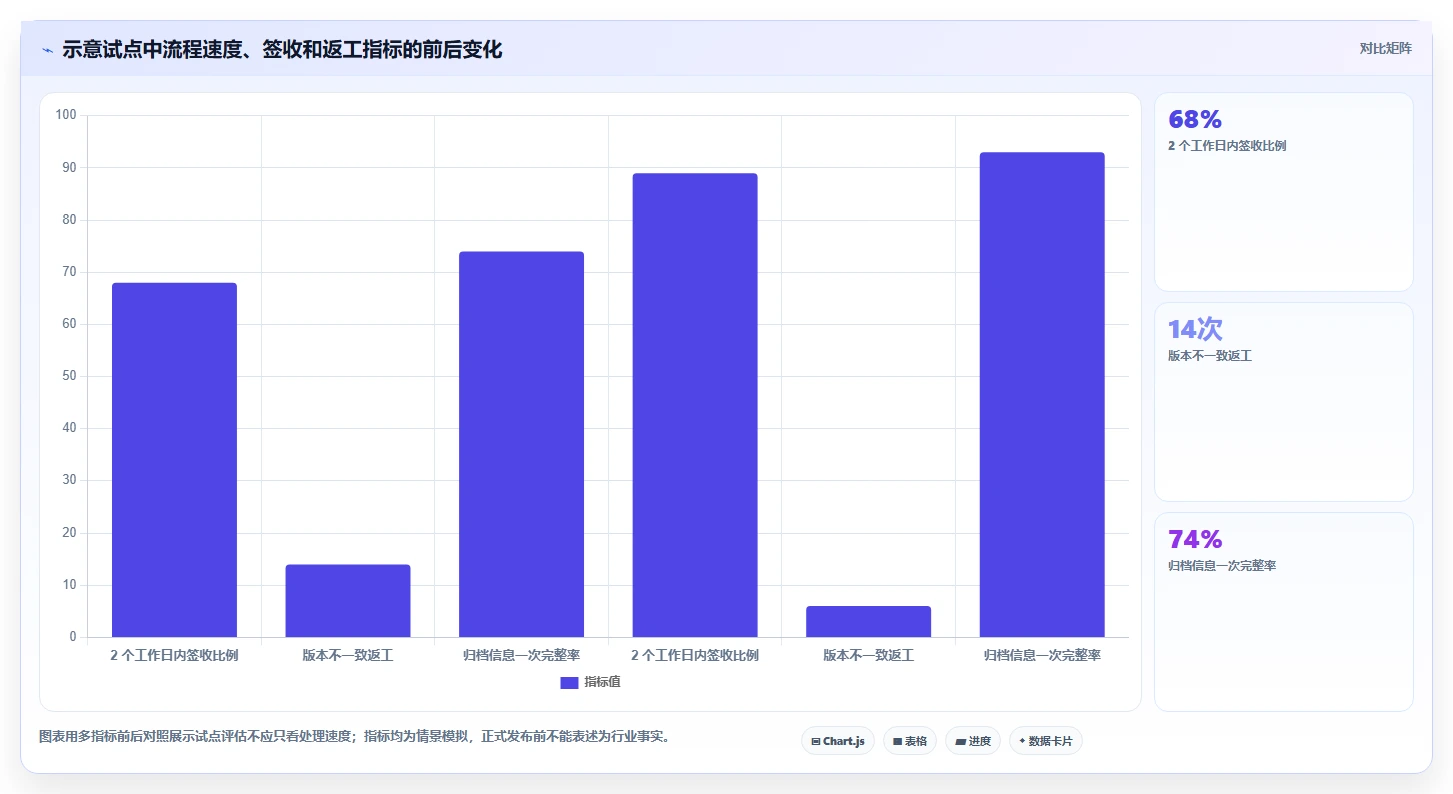
Task: Click the trend icon before the title
Action: [48, 50]
